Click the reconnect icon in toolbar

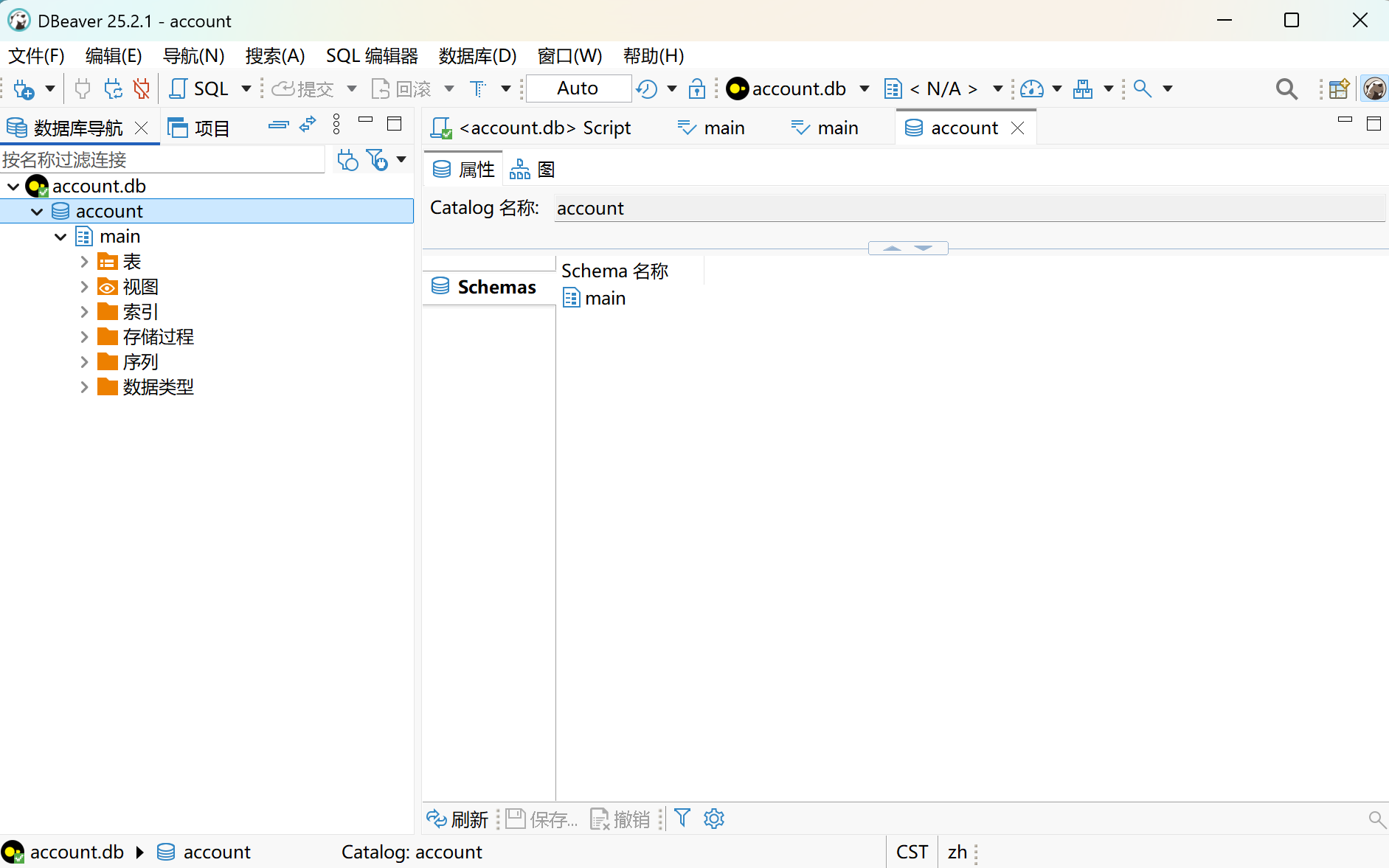point(113,88)
